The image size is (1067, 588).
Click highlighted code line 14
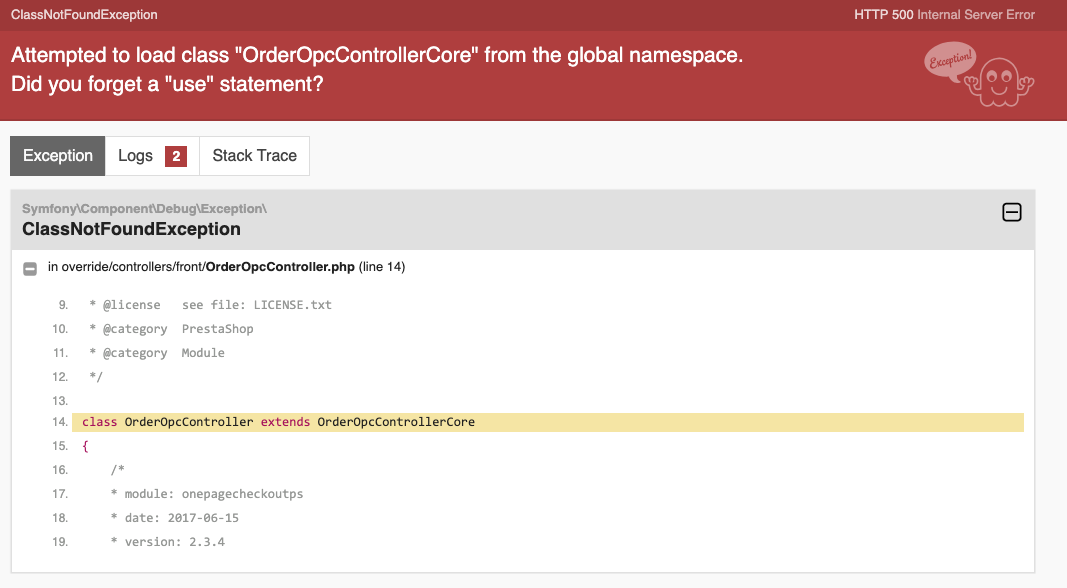(548, 422)
